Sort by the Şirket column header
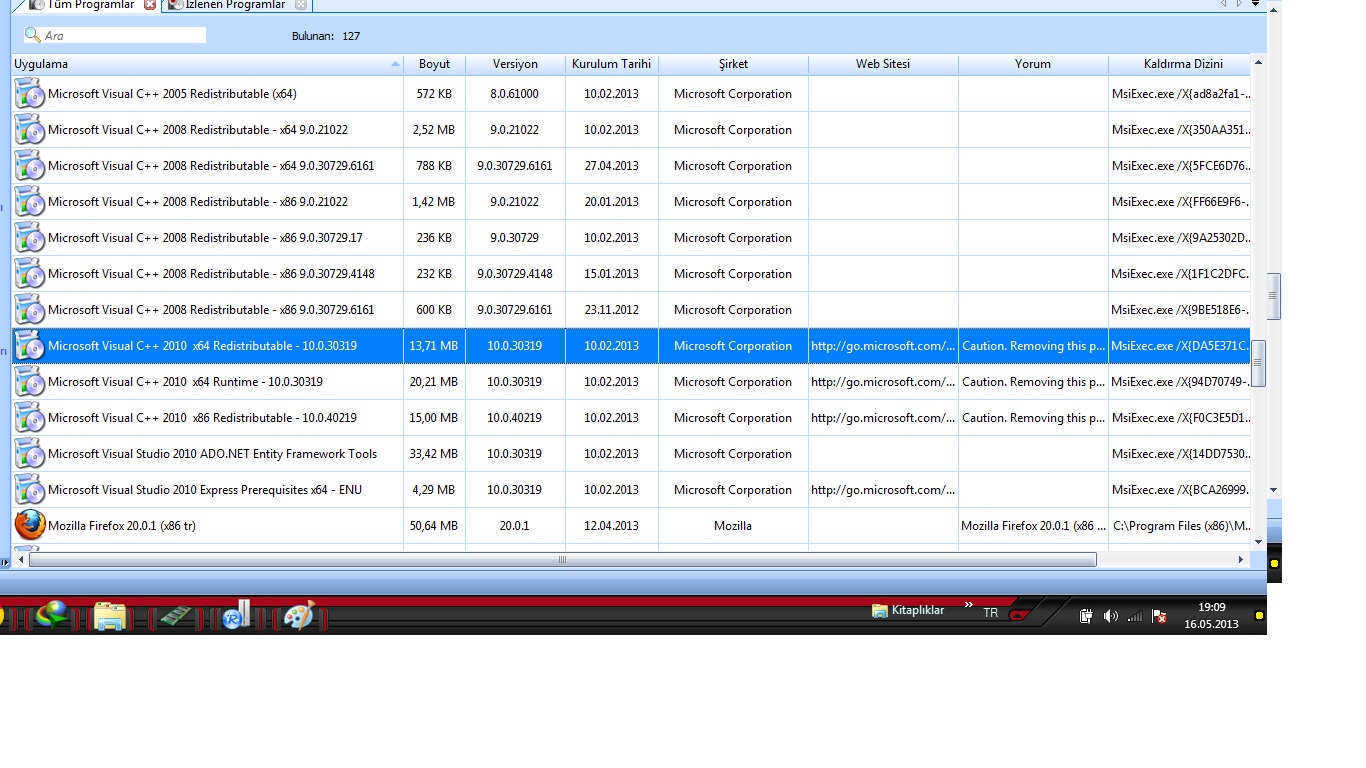Image resolution: width=1366 pixels, height=768 pixels. (733, 64)
